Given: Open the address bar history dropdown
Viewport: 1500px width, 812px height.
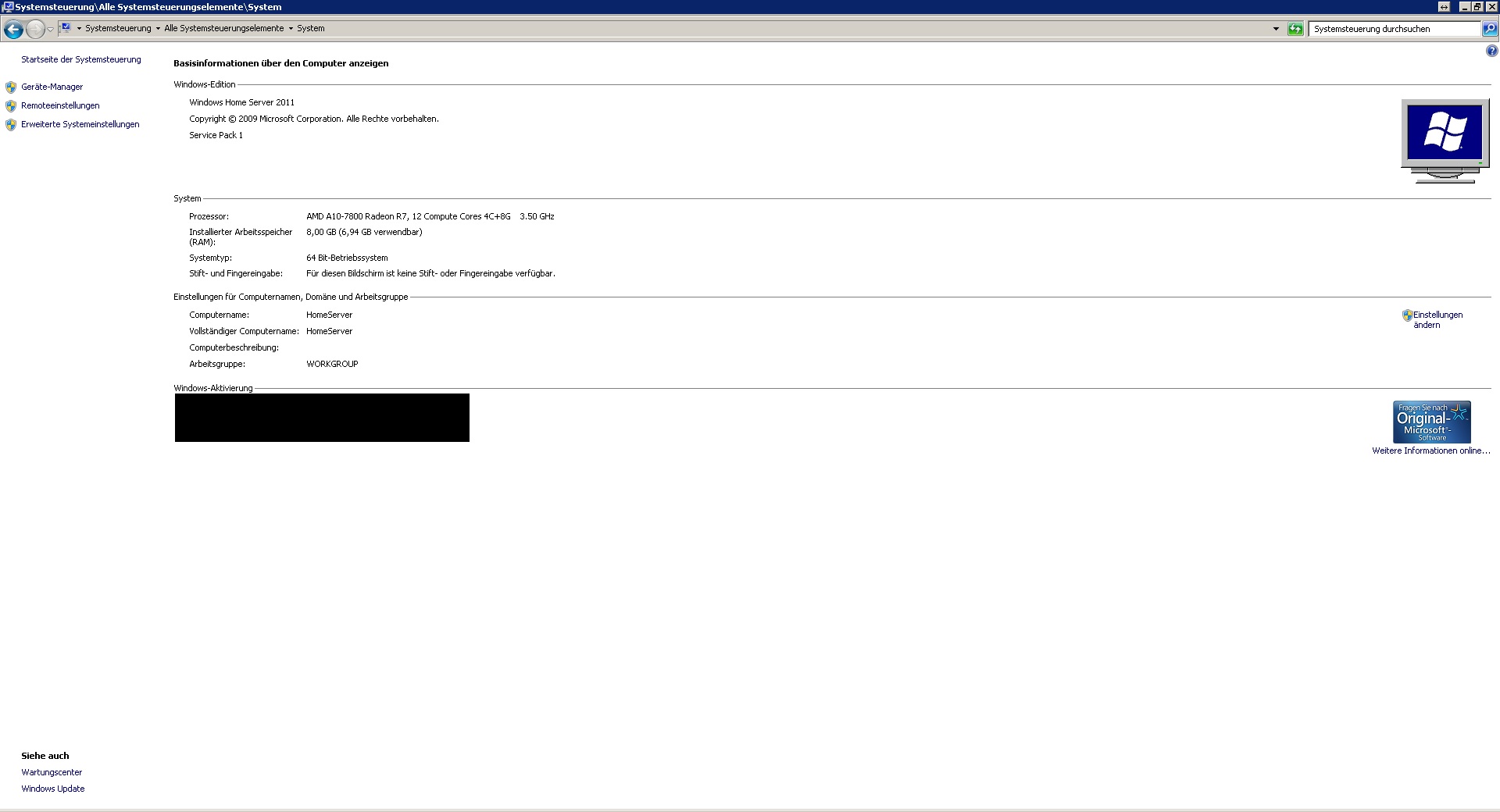Looking at the screenshot, I should click(1276, 29).
